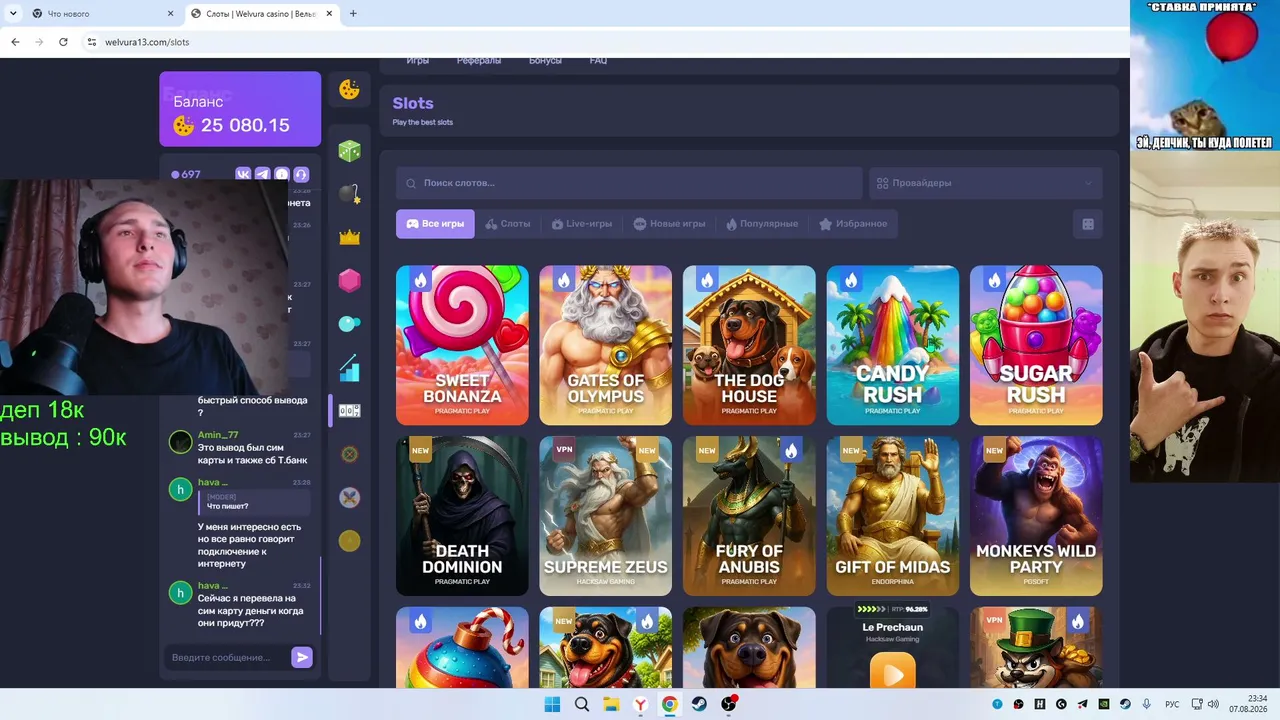Play the Le Prechaun slot
Viewport: 1280px width, 720px height.
coord(893,671)
